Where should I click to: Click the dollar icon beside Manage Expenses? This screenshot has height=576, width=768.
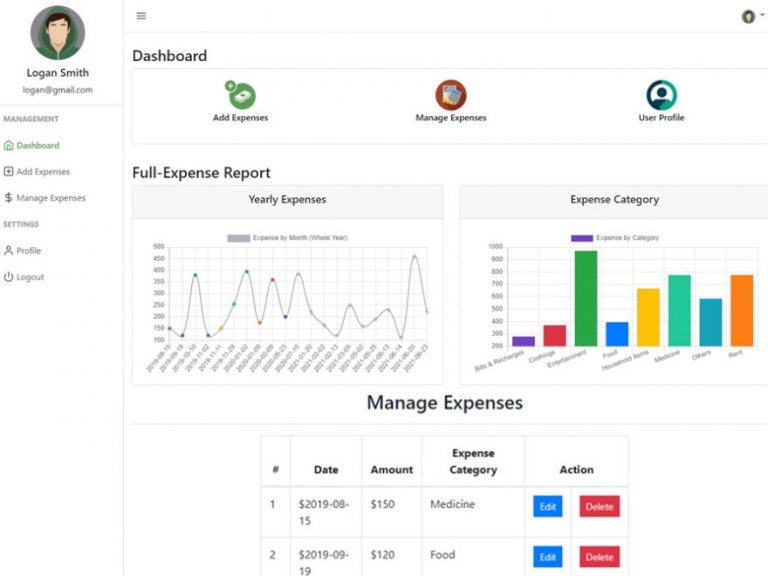pyautogui.click(x=9, y=198)
